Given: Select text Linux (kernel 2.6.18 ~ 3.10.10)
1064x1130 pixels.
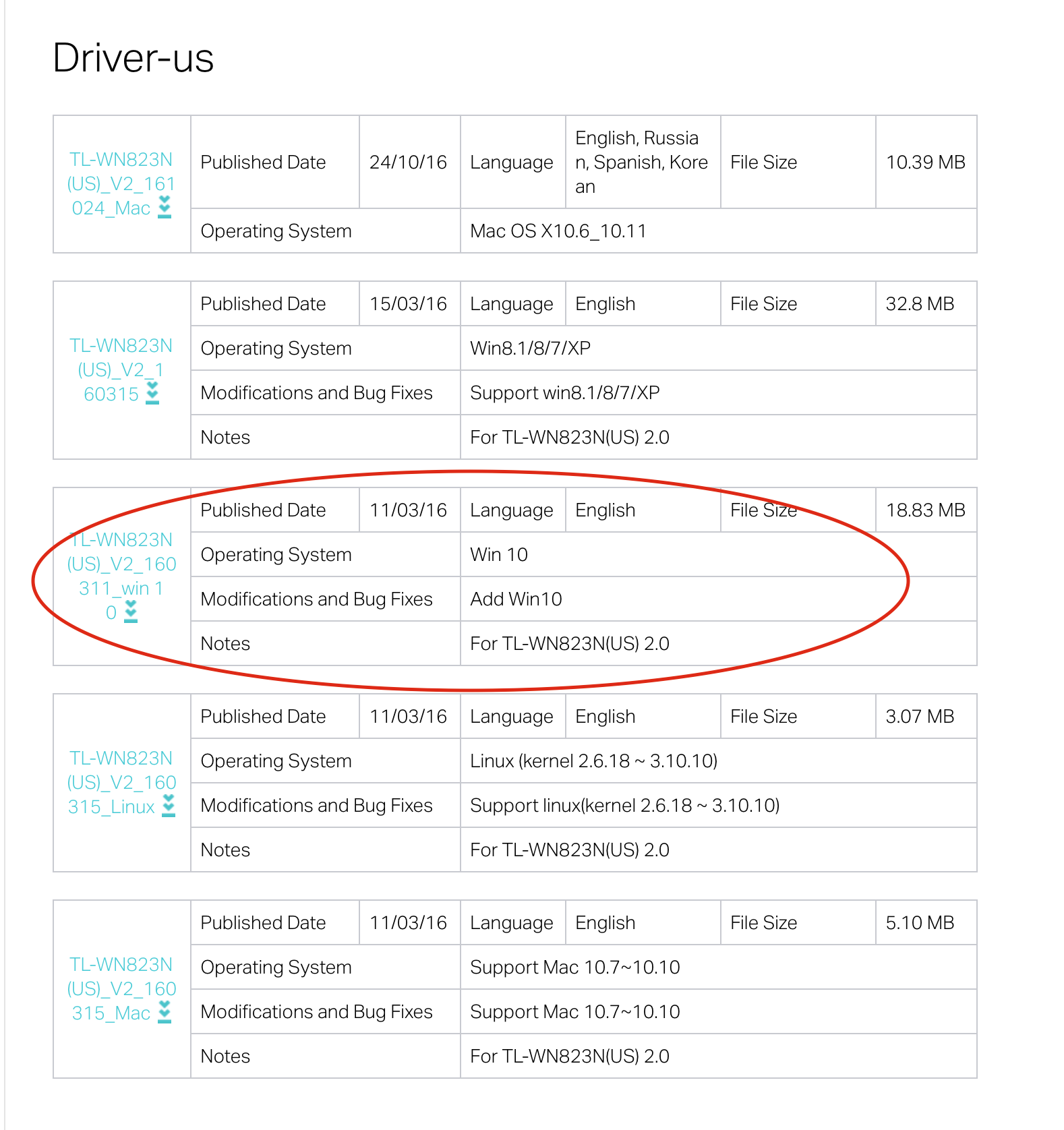Looking at the screenshot, I should (594, 761).
